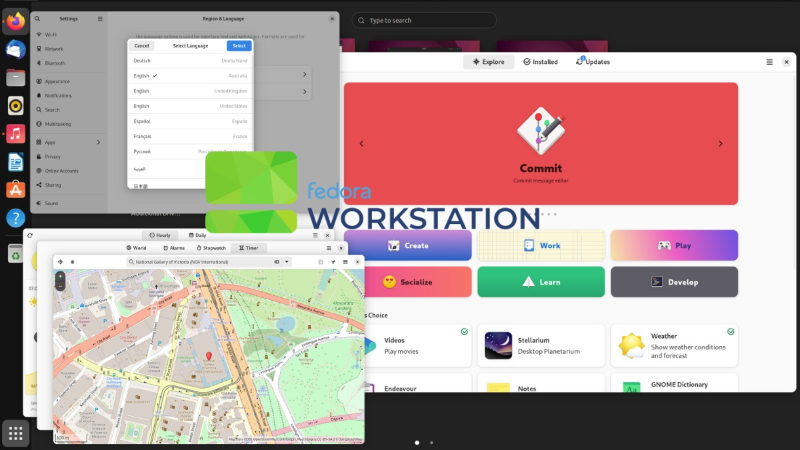Switch to the Installed tab in Software
Image resolution: width=800 pixels, height=450 pixels.
[x=541, y=62]
